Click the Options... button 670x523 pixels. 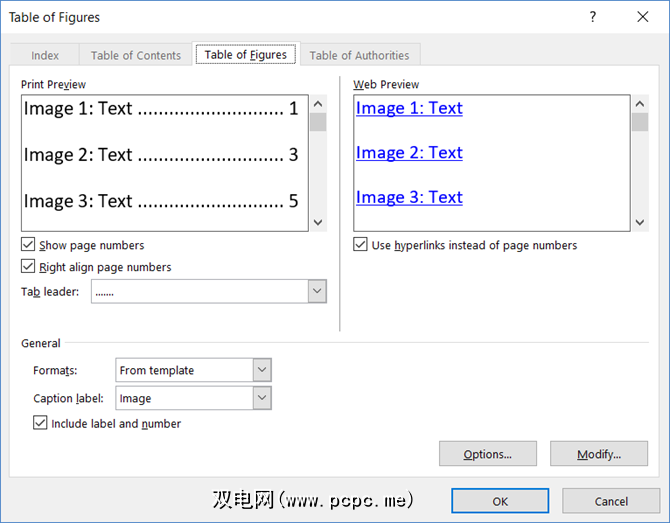(487, 454)
